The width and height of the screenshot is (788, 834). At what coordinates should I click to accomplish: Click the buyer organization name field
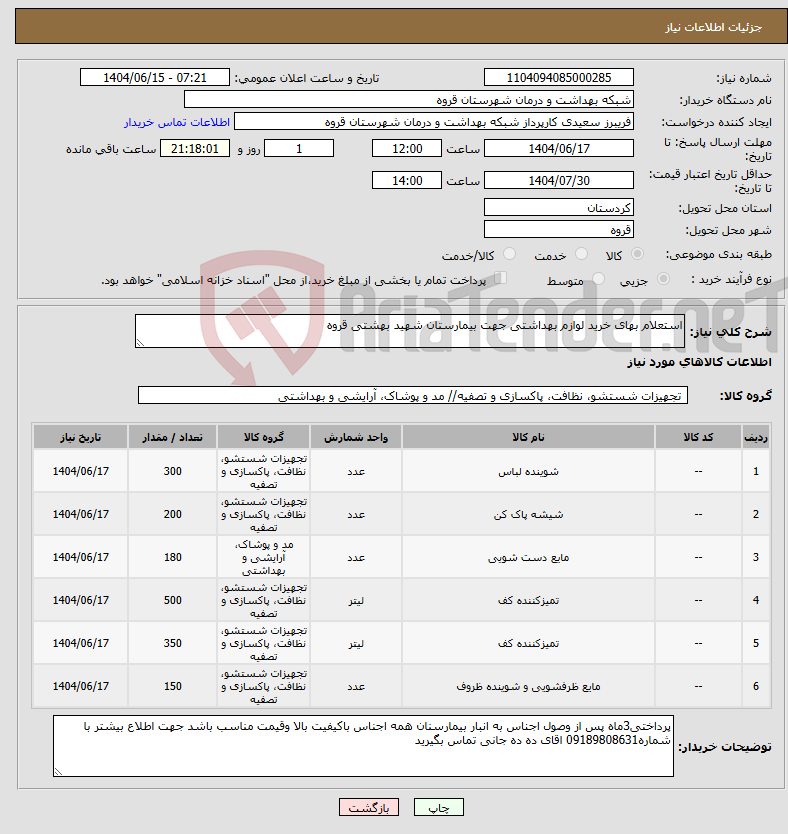click(409, 99)
